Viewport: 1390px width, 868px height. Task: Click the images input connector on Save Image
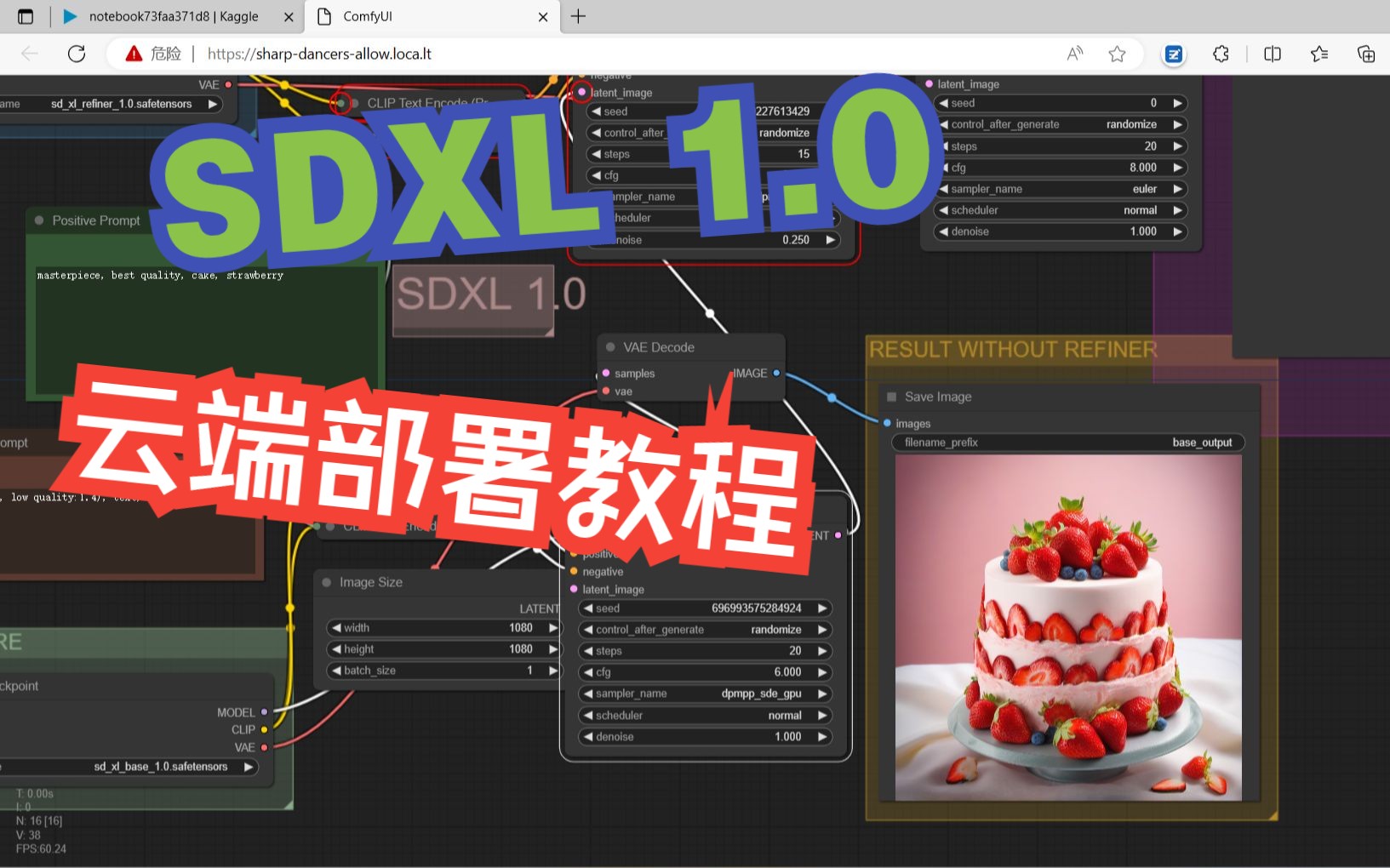pyautogui.click(x=887, y=423)
